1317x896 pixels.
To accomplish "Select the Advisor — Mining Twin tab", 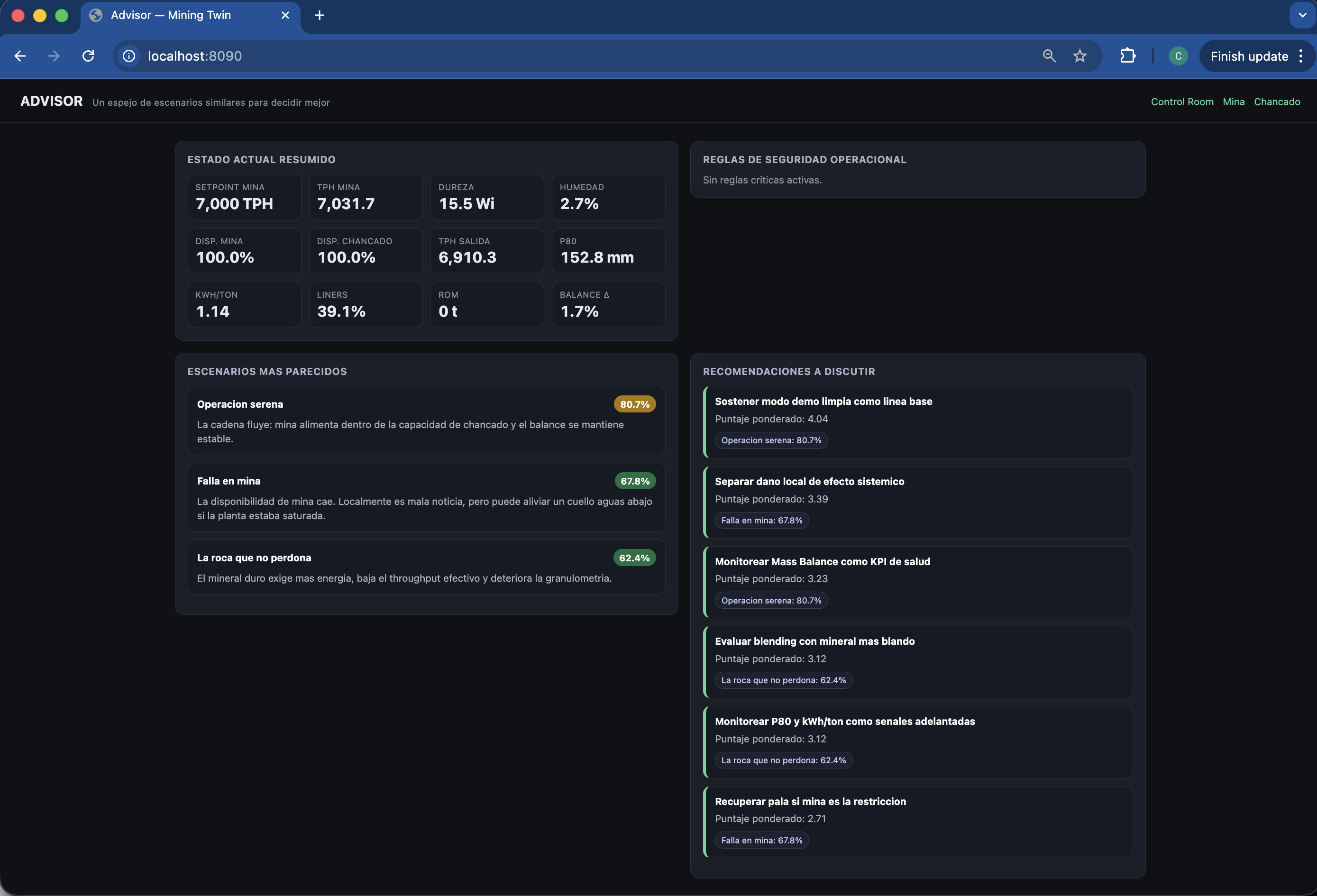I will (x=190, y=16).
